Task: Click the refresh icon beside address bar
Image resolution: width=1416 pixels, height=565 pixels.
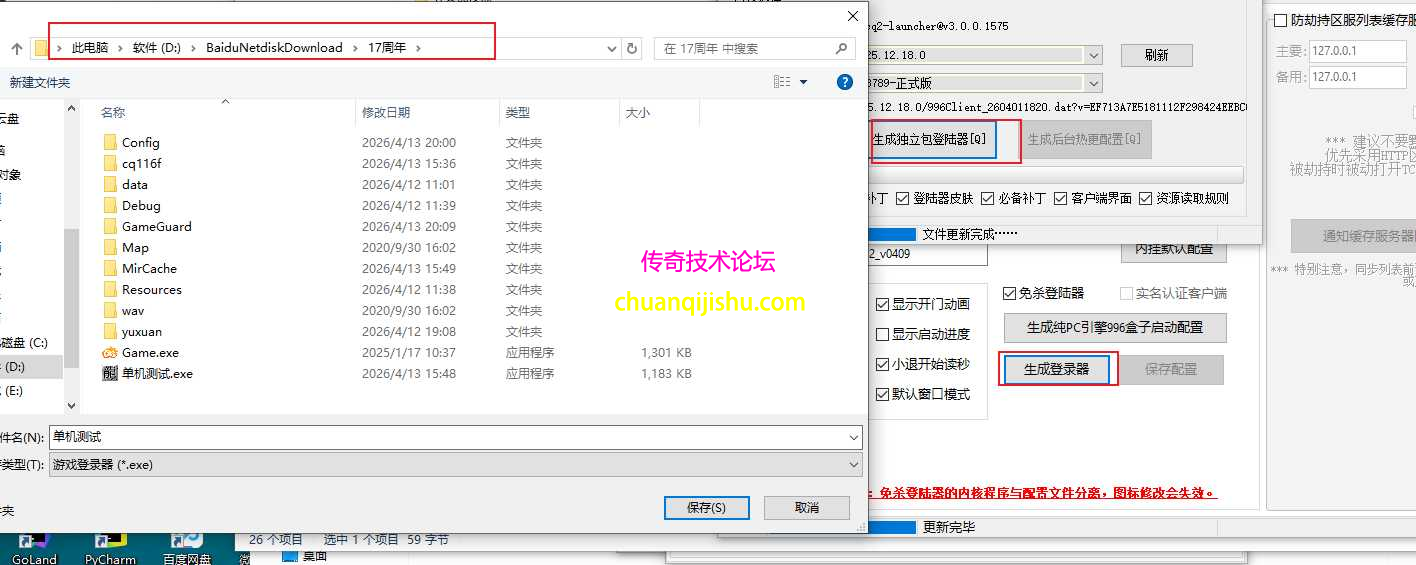Action: coord(632,48)
